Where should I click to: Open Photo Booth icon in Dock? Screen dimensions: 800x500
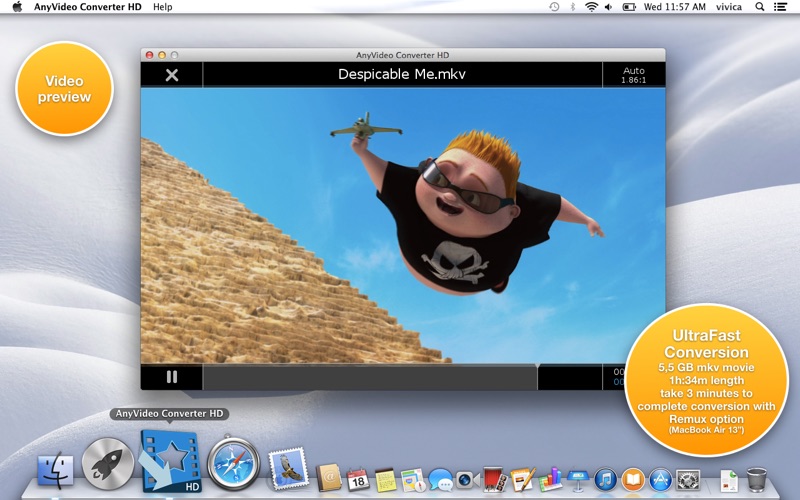click(x=495, y=479)
